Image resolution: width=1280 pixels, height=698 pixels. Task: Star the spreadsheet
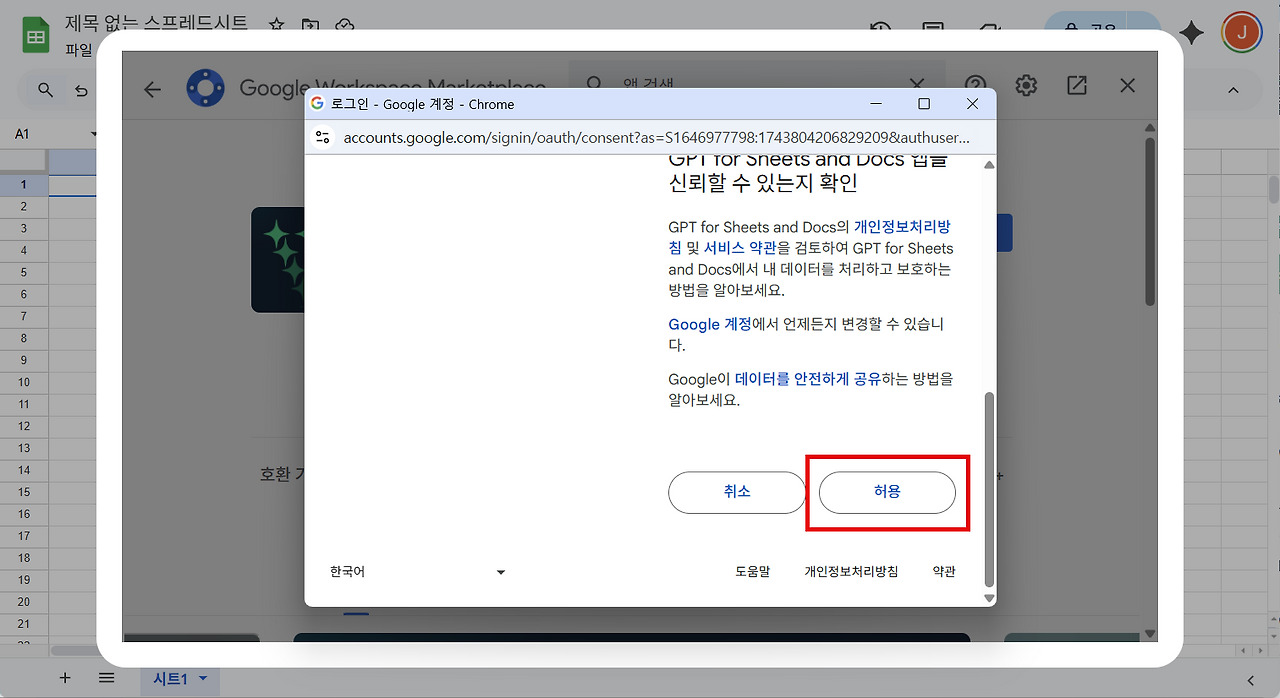pyautogui.click(x=277, y=24)
